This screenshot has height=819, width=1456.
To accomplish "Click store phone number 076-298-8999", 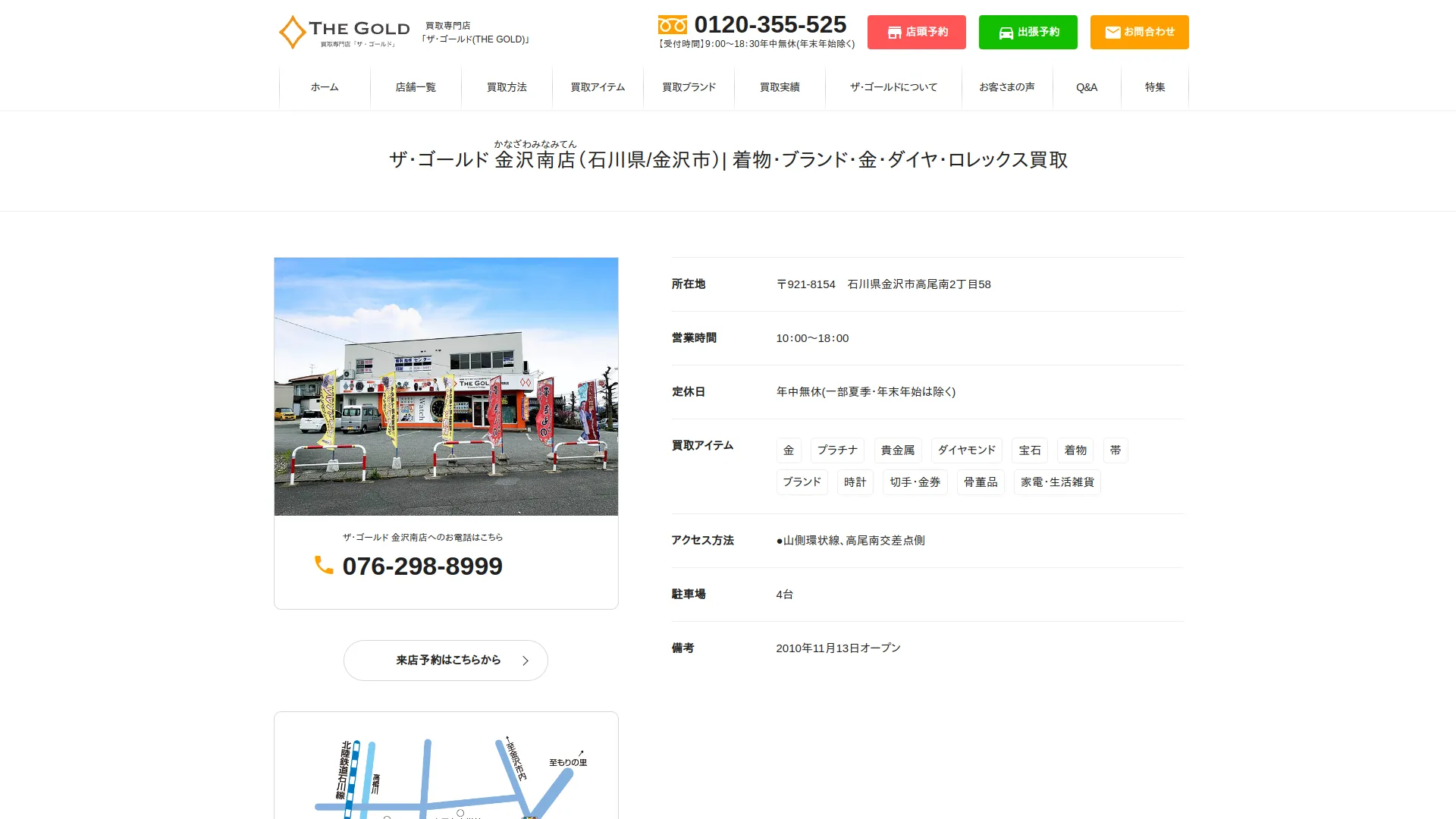I will pyautogui.click(x=422, y=566).
